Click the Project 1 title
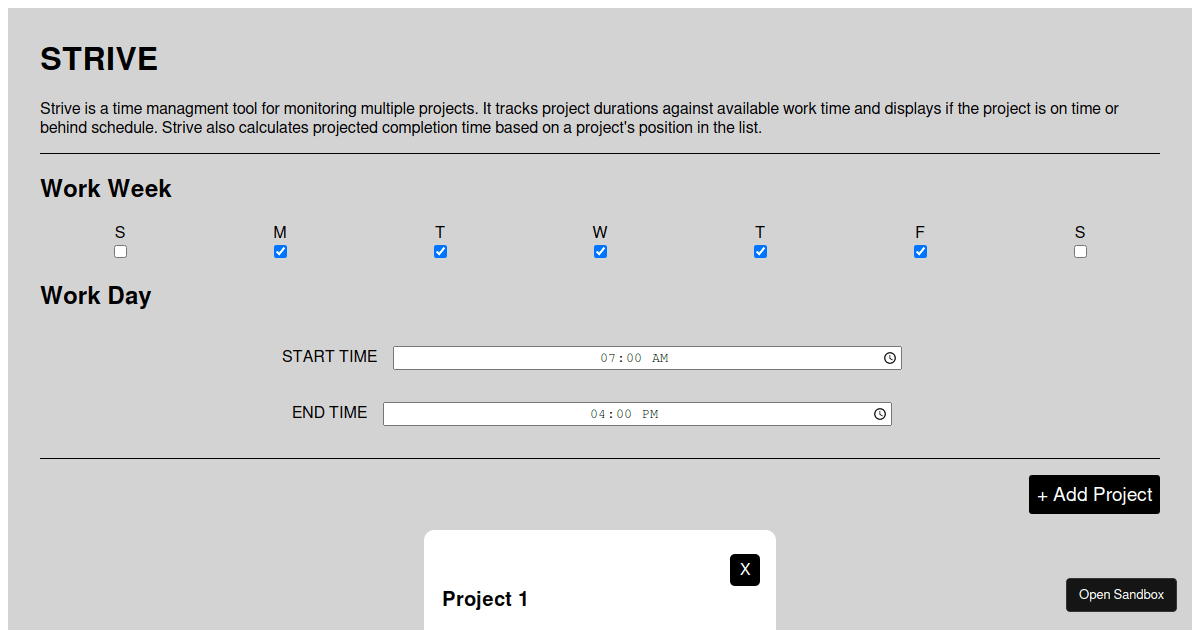 click(x=485, y=598)
